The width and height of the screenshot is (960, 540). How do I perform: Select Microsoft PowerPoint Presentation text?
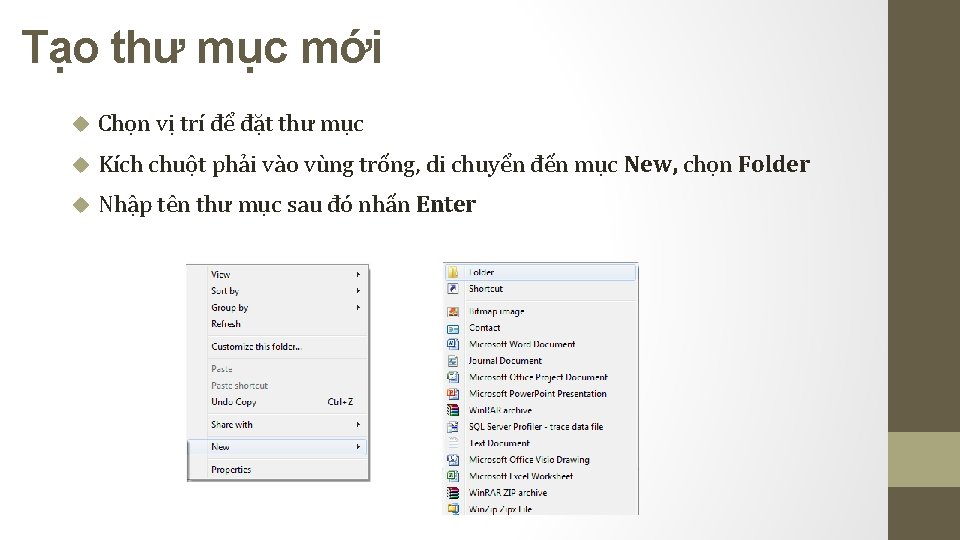(x=538, y=394)
